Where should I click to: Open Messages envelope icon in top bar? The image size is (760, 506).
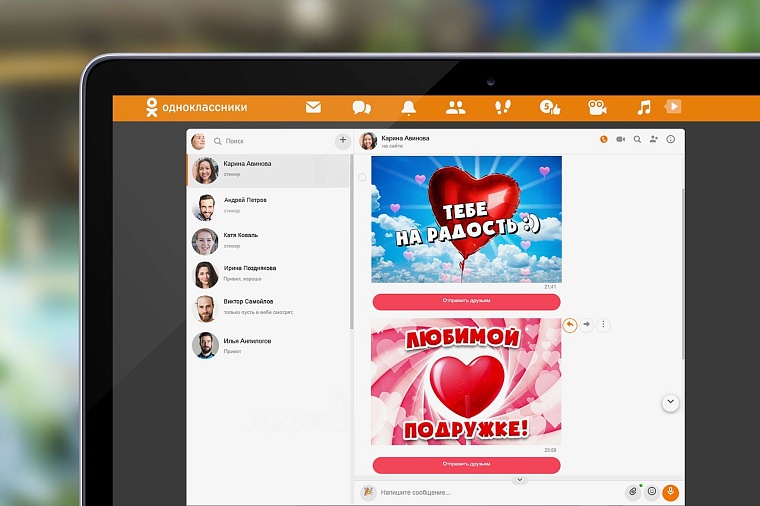point(313,108)
